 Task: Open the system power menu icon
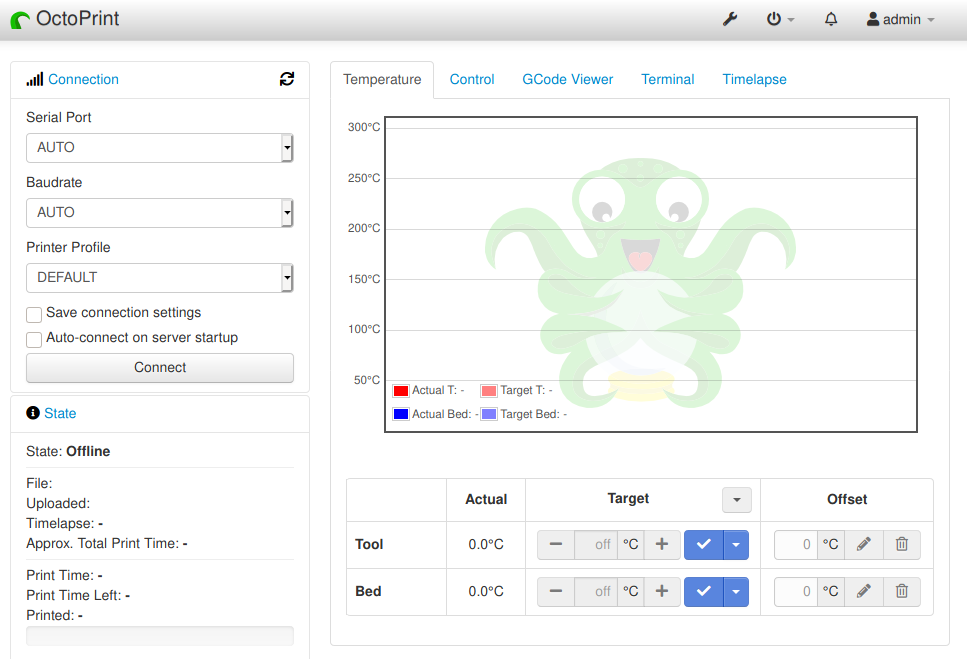pyautogui.click(x=780, y=19)
